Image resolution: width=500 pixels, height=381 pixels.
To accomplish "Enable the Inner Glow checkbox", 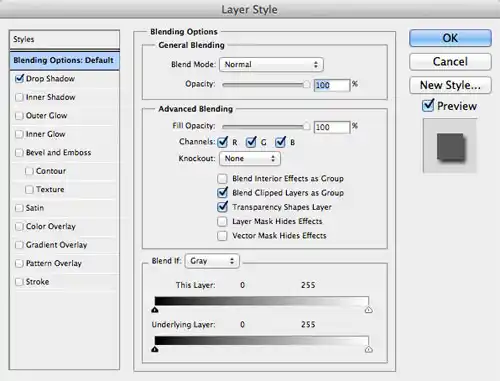I will click(19, 134).
